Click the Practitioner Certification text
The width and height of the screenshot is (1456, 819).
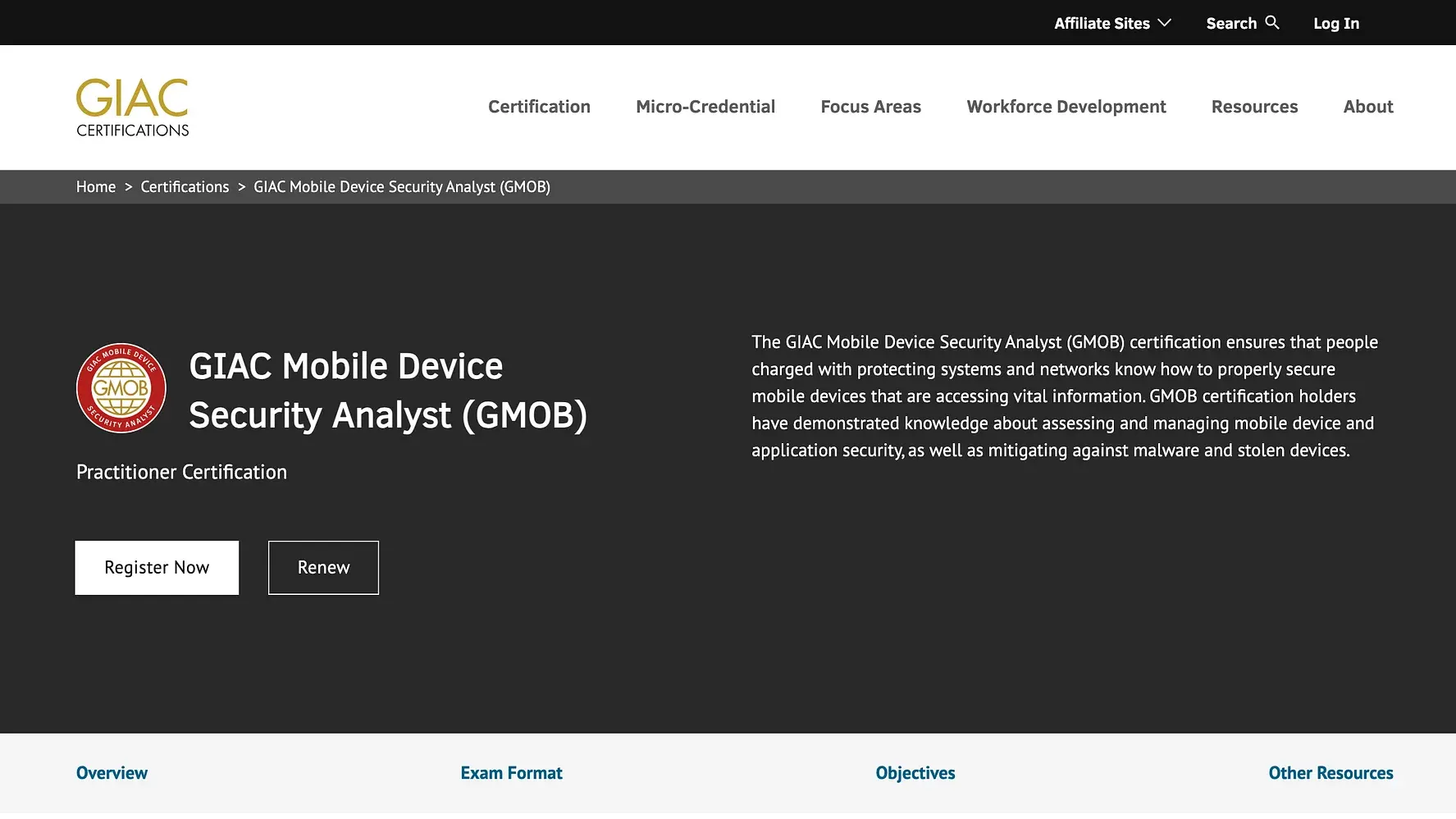(x=181, y=472)
